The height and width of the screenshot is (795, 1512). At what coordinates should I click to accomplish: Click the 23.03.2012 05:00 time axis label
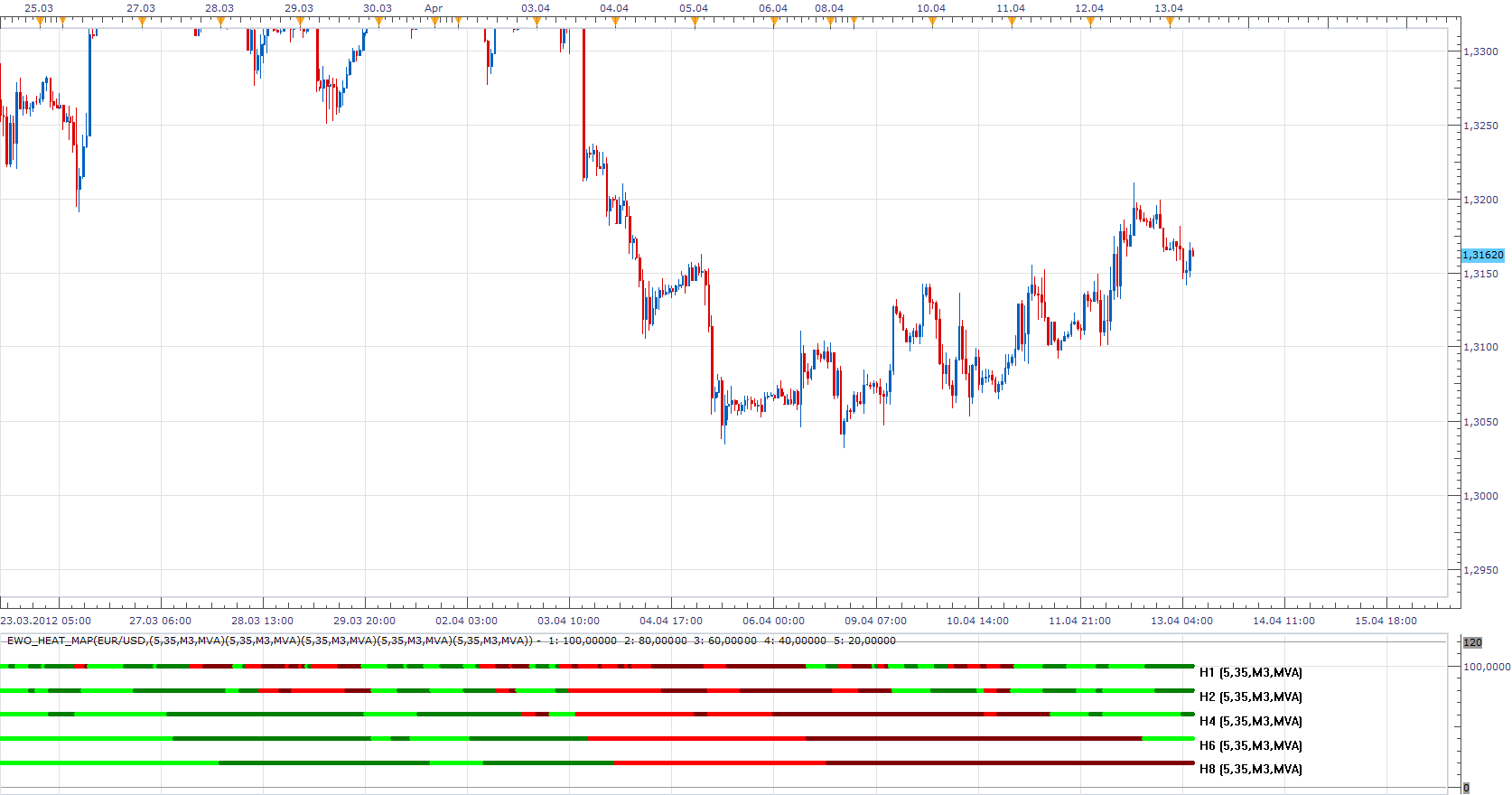tap(46, 621)
